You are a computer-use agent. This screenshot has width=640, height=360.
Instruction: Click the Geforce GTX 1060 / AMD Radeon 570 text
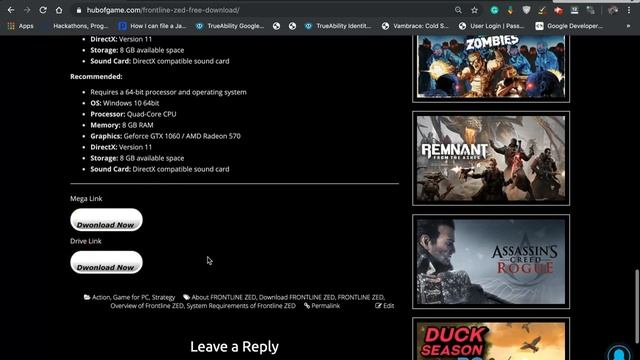(x=182, y=136)
